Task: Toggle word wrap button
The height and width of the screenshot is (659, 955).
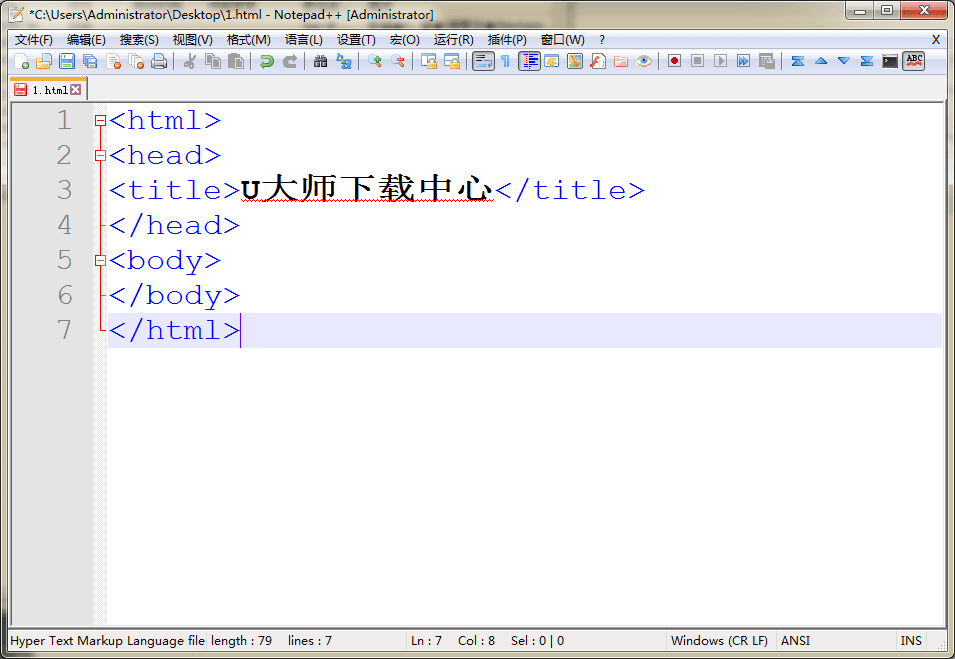Action: pyautogui.click(x=482, y=61)
